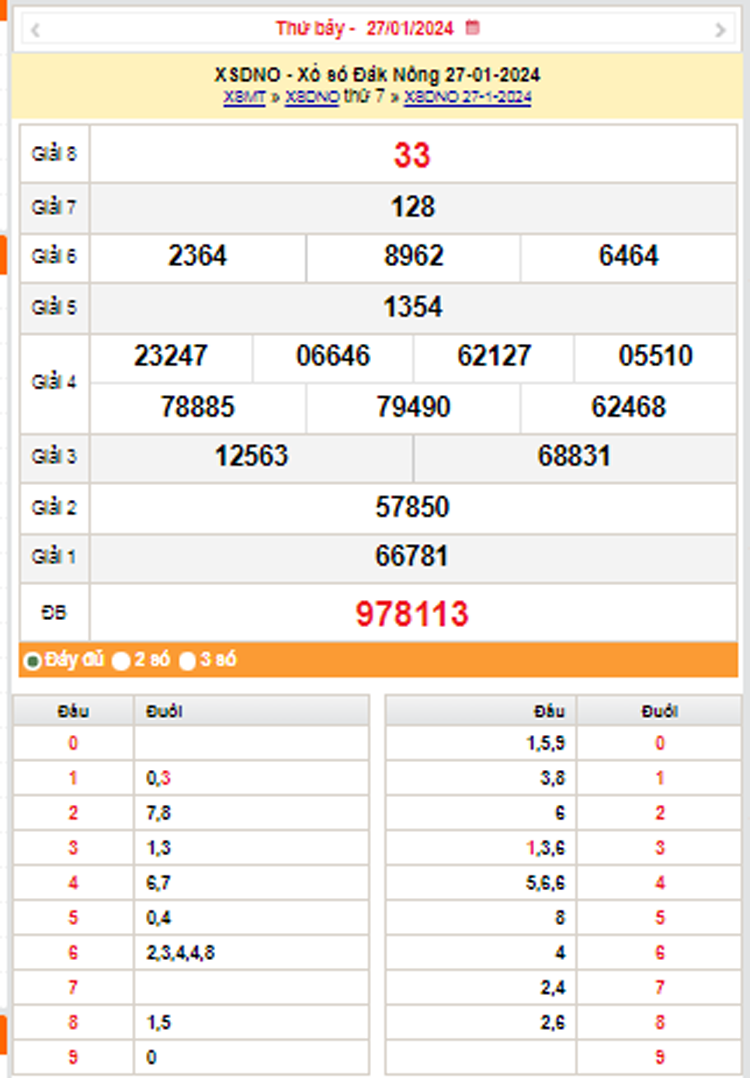Click the Đầu header in the left table
The image size is (750, 1078).
73,712
